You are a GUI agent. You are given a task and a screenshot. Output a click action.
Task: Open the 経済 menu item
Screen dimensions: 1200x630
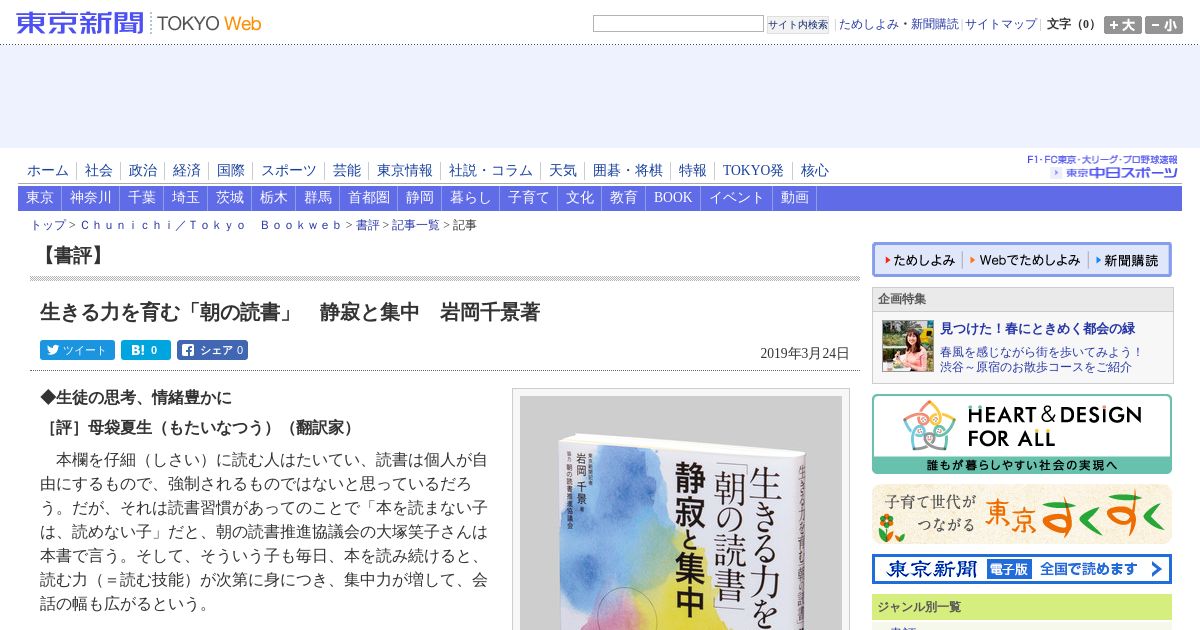[187, 170]
